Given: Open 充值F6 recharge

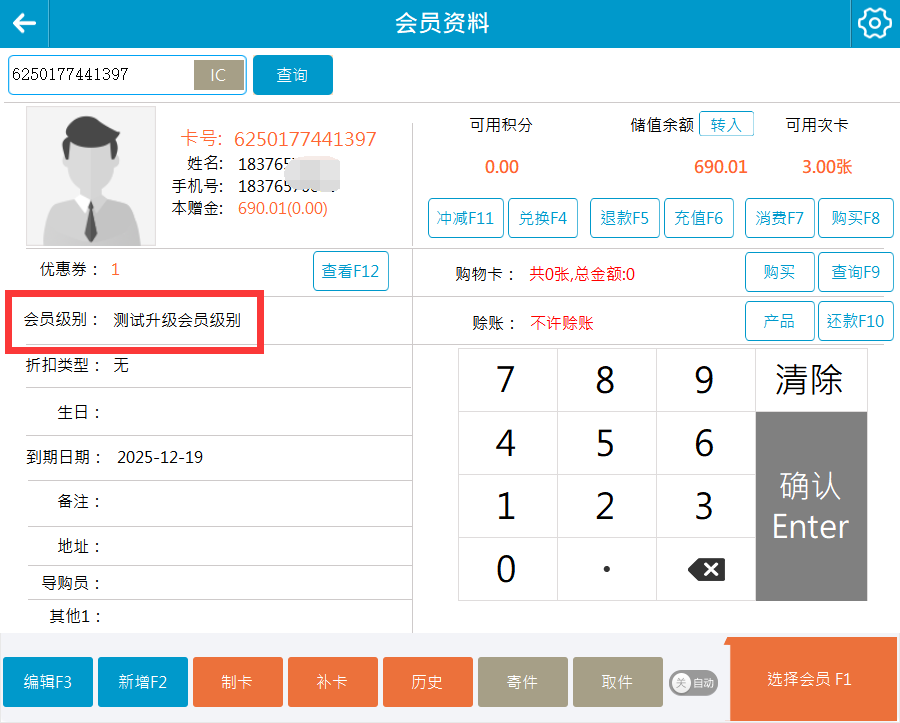Looking at the screenshot, I should [699, 218].
